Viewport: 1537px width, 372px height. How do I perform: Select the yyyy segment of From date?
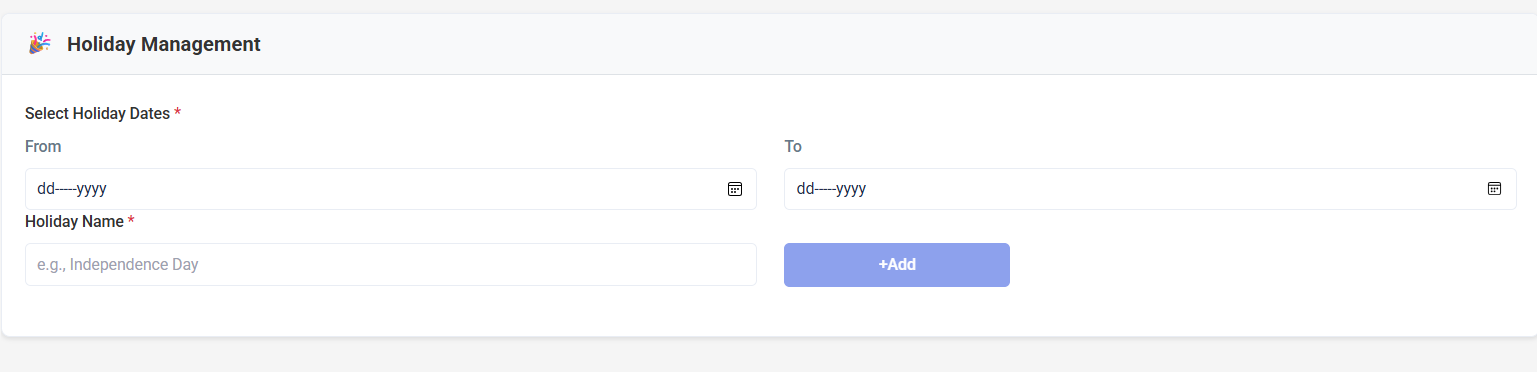pyautogui.click(x=92, y=189)
